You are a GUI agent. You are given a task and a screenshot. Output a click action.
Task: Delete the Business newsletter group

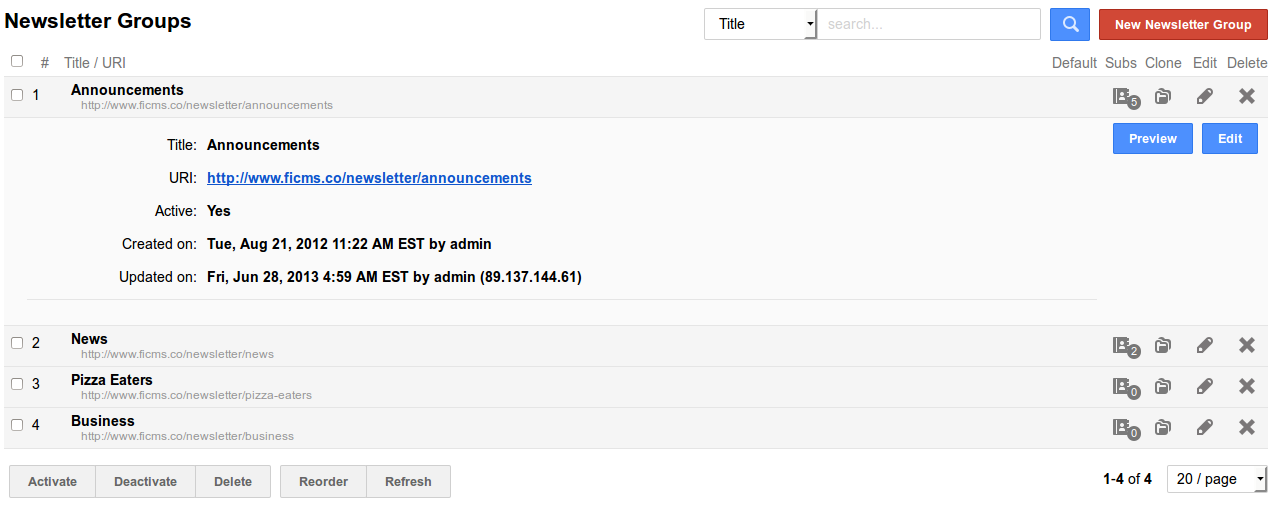pyautogui.click(x=1246, y=427)
